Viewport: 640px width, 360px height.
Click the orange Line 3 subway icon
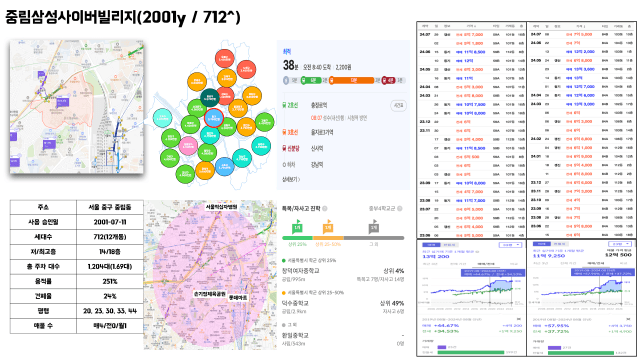coord(284,132)
